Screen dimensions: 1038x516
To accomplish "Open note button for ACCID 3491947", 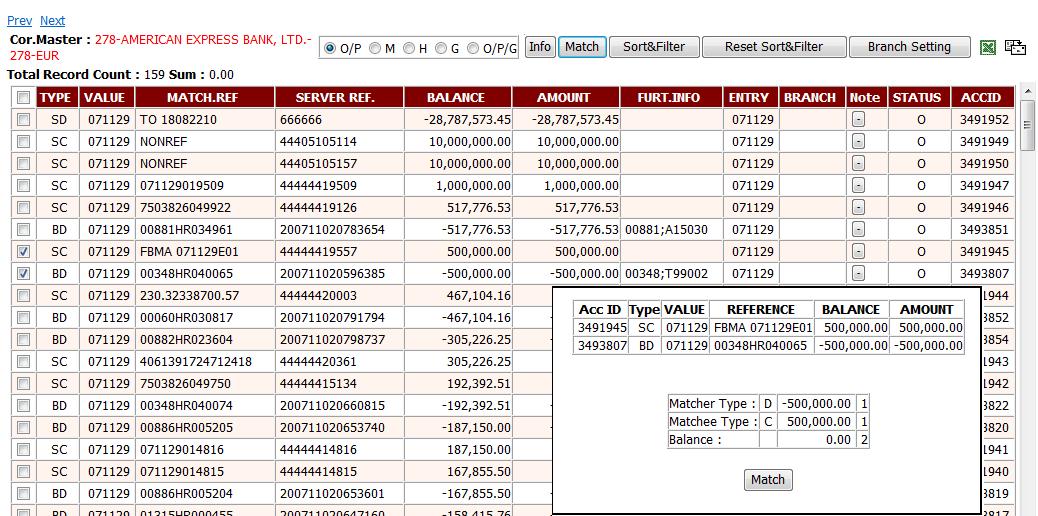I will coord(858,186).
